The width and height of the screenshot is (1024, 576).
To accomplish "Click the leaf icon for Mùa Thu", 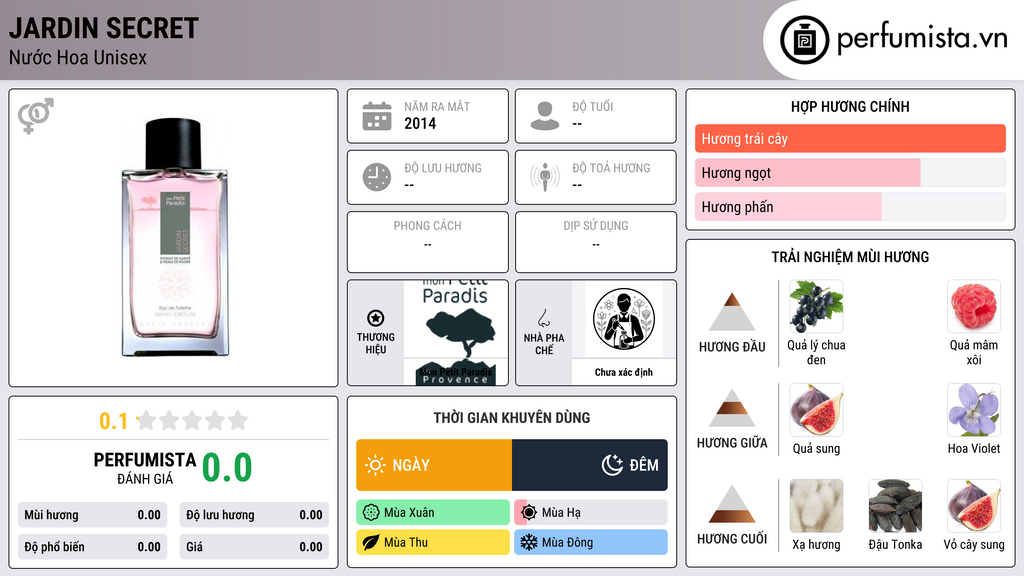I will click(371, 542).
